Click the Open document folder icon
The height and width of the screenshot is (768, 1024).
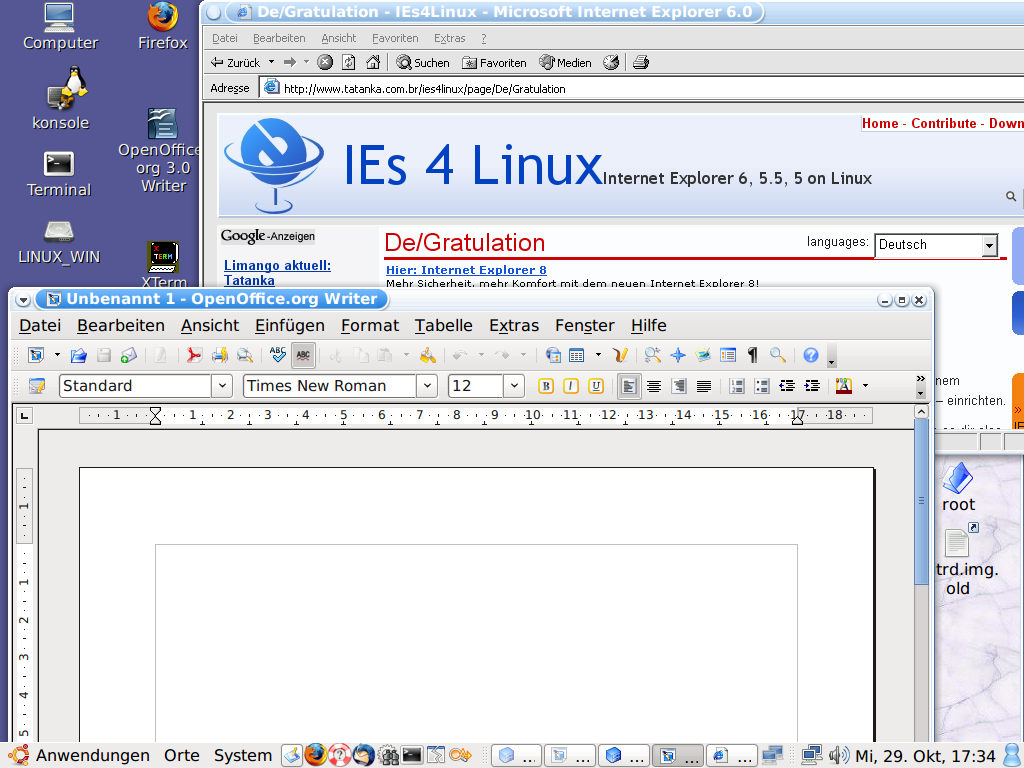pyautogui.click(x=79, y=355)
